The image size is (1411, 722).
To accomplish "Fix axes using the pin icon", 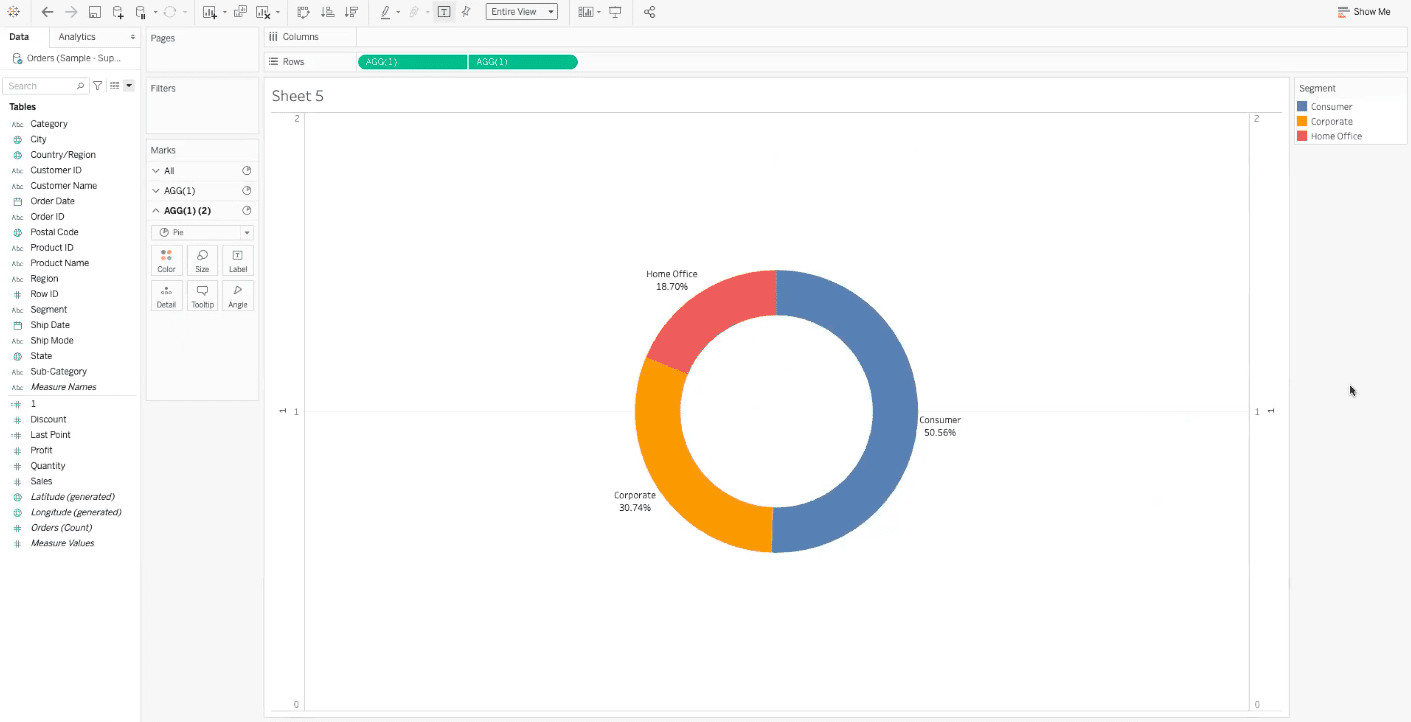I will [466, 12].
